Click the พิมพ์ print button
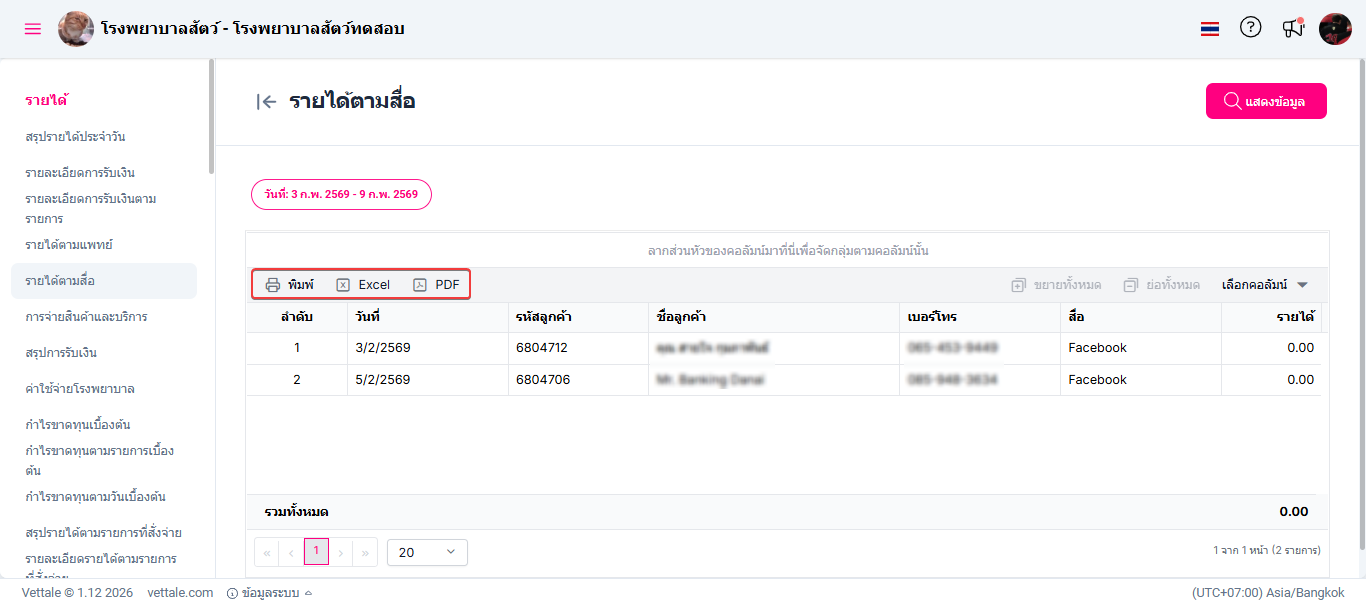This screenshot has width=1366, height=607. (289, 285)
